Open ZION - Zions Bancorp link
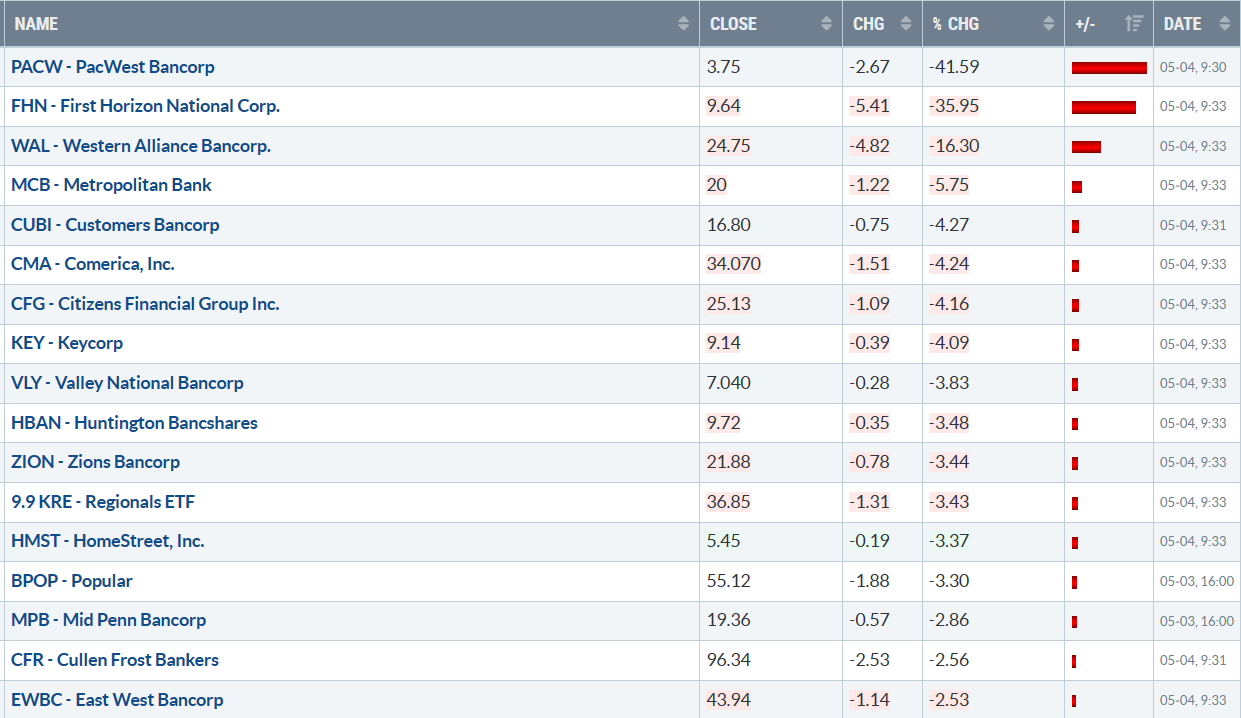Image resolution: width=1241 pixels, height=718 pixels. click(x=96, y=462)
